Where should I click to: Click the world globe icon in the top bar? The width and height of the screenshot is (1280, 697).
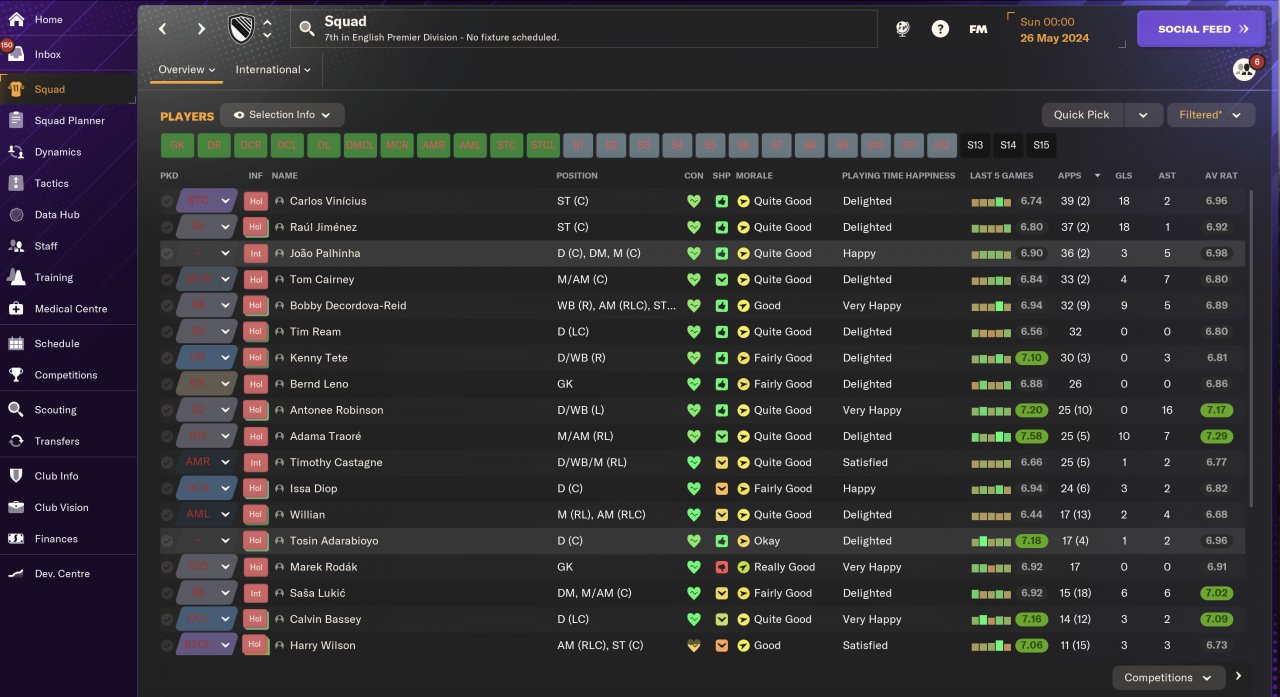(x=902, y=29)
